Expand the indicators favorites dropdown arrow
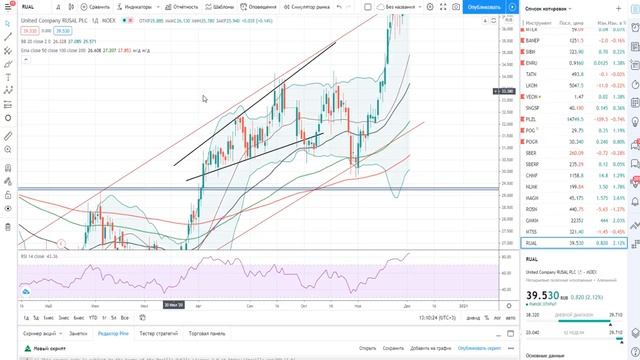 coord(158,7)
